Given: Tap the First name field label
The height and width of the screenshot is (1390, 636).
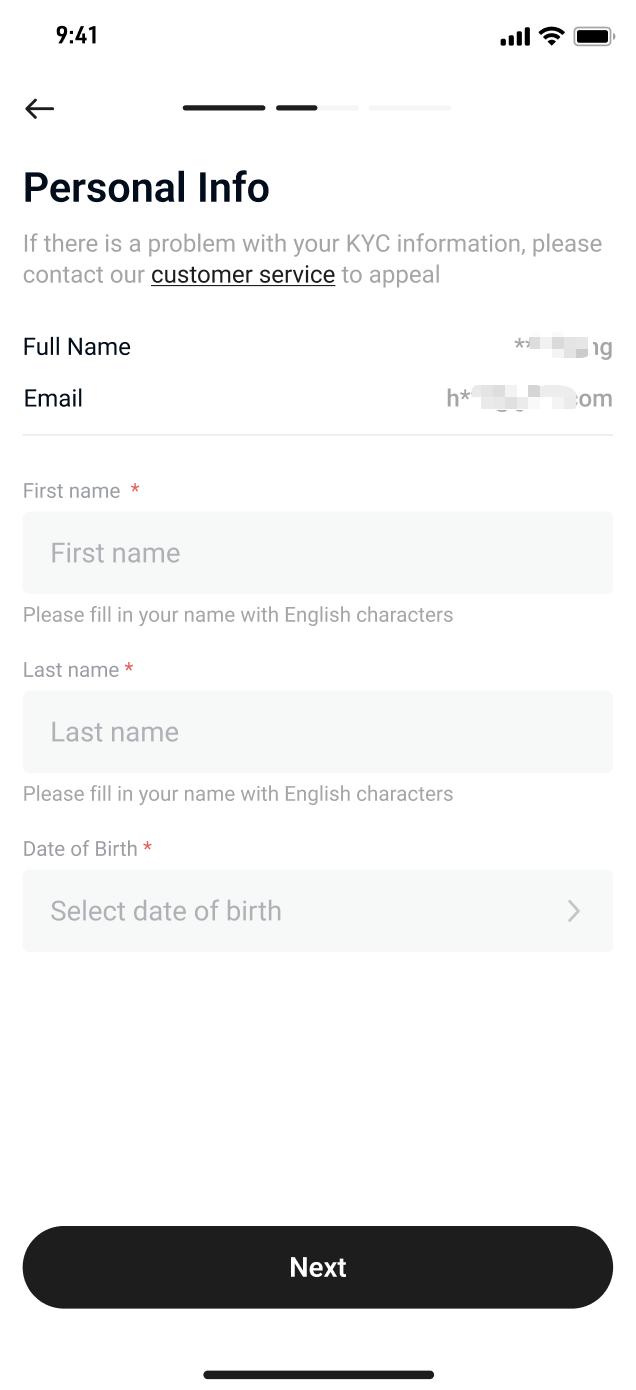Looking at the screenshot, I should coord(72,491).
